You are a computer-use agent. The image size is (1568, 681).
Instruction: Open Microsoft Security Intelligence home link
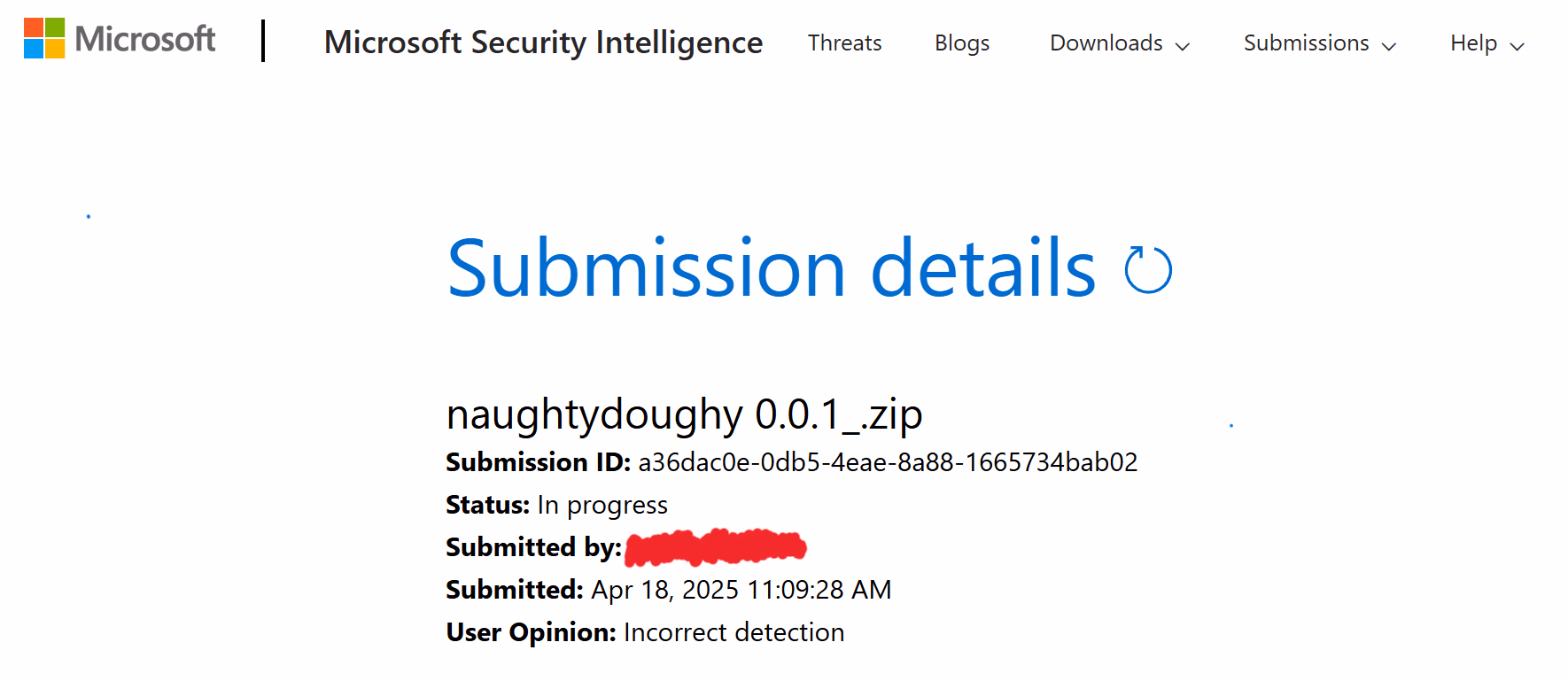point(543,43)
